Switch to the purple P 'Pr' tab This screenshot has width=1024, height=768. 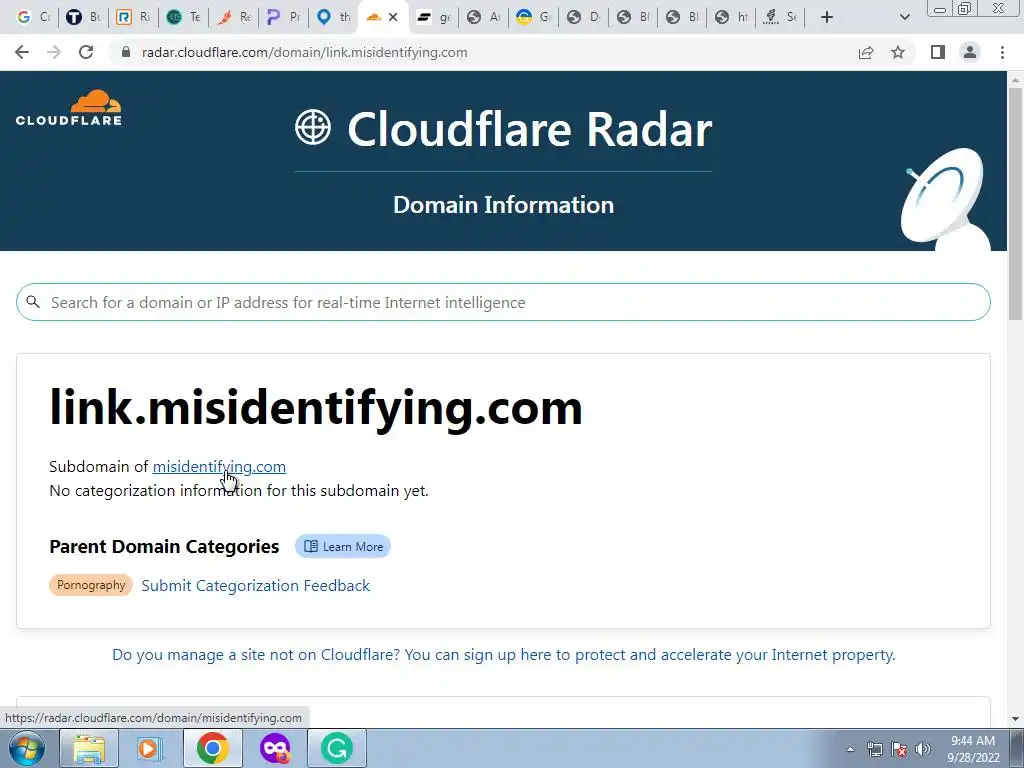pos(284,17)
